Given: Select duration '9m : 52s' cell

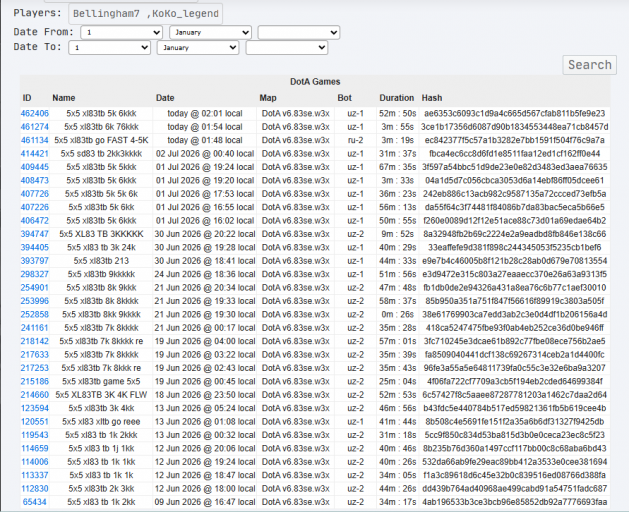Looking at the screenshot, I should coord(398,234).
